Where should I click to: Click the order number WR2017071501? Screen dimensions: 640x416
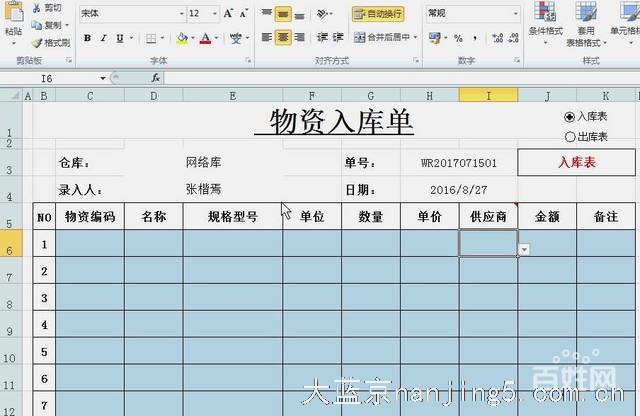pyautogui.click(x=459, y=163)
